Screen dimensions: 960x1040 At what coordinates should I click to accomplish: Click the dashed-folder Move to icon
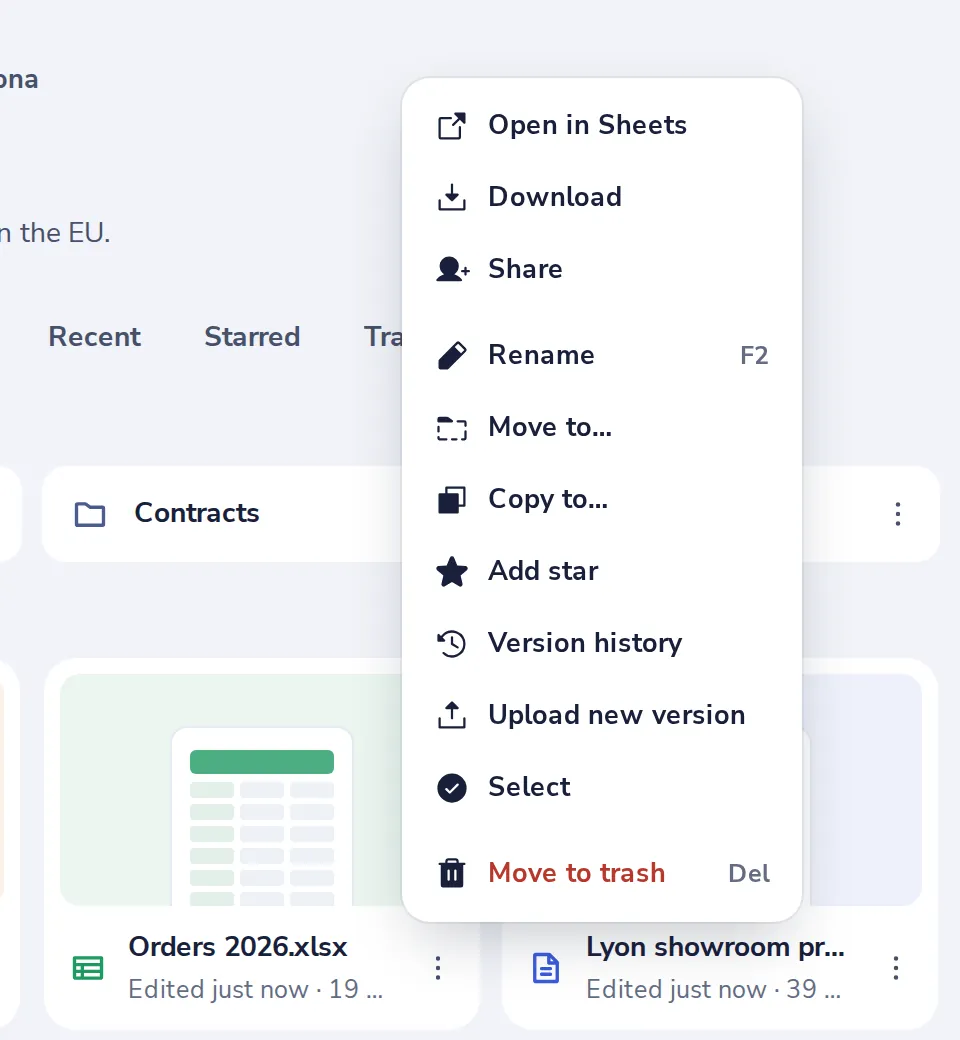(x=452, y=428)
